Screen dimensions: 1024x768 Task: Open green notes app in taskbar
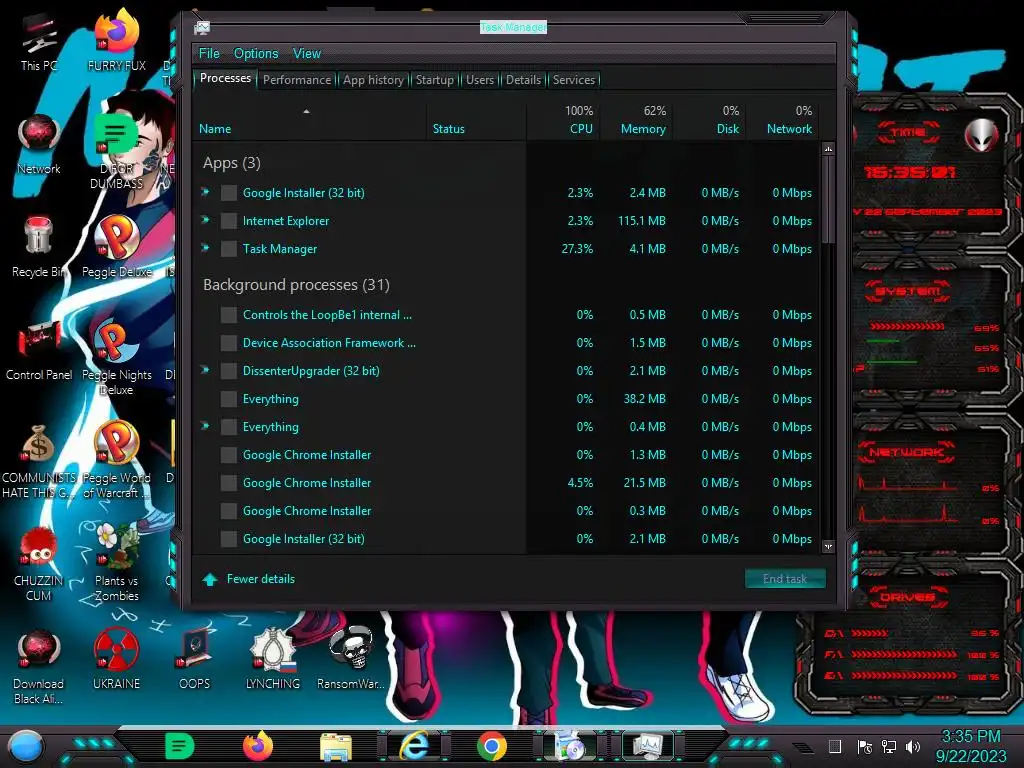(x=180, y=746)
